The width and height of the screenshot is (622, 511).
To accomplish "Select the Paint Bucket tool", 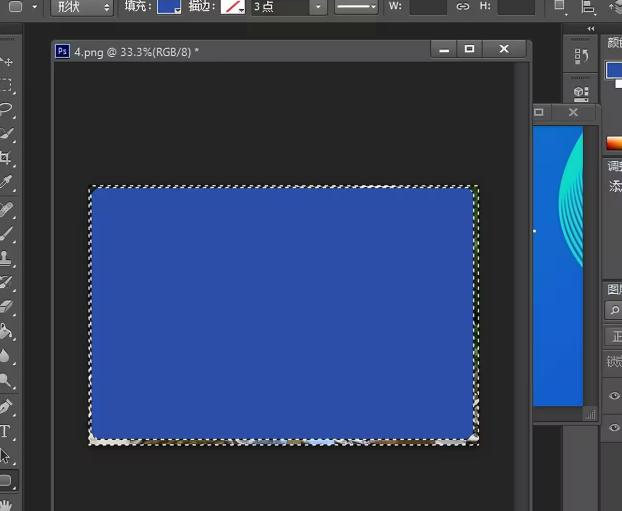I will pyautogui.click(x=7, y=332).
